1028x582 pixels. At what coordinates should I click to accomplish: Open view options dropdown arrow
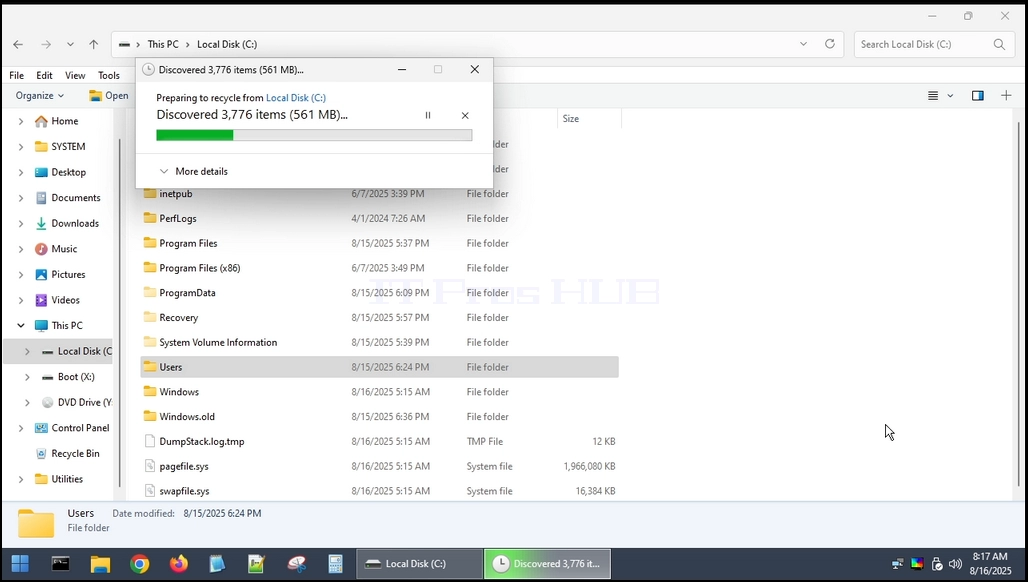tap(950, 96)
